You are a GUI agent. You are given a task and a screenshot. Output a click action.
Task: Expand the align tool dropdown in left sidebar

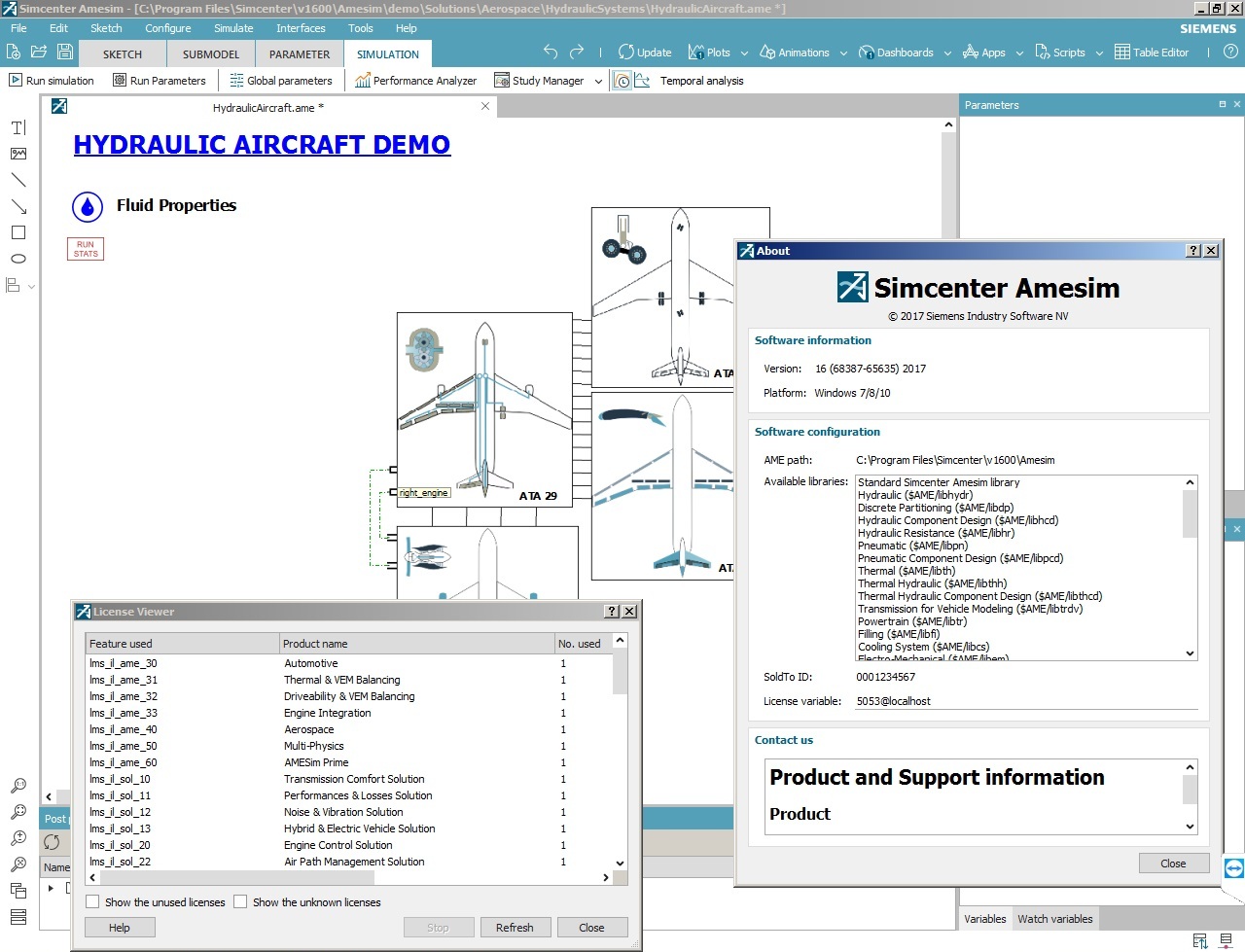[31, 287]
